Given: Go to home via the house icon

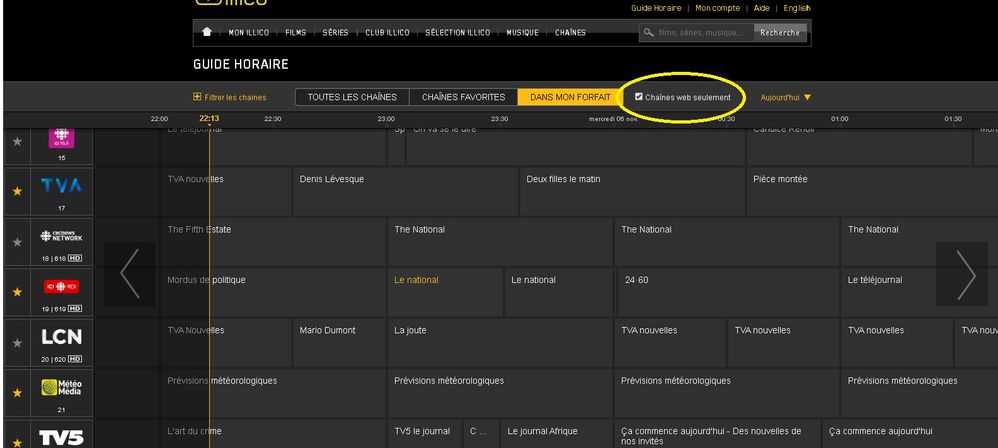Looking at the screenshot, I should point(206,32).
